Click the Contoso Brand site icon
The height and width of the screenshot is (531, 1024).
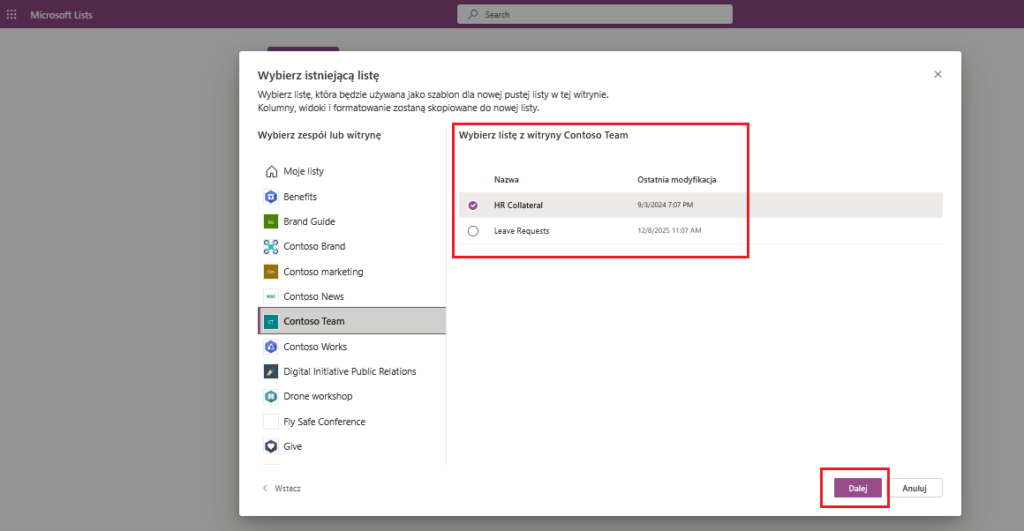[270, 247]
